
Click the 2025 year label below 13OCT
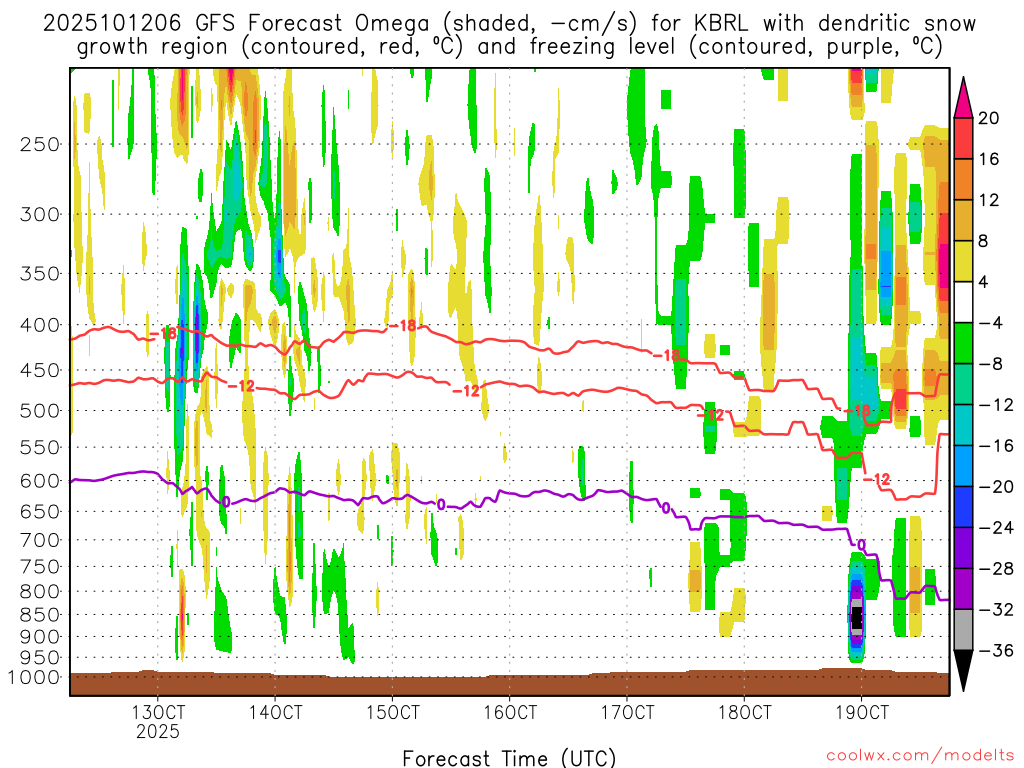158,732
